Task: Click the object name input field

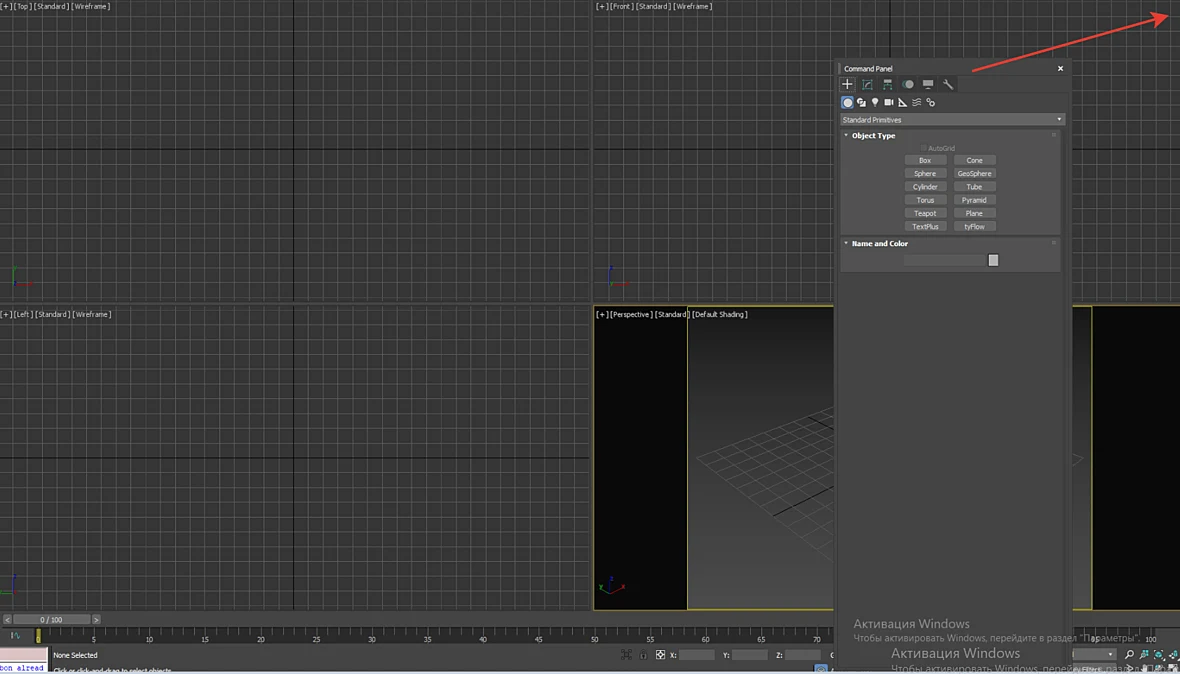Action: (x=944, y=260)
